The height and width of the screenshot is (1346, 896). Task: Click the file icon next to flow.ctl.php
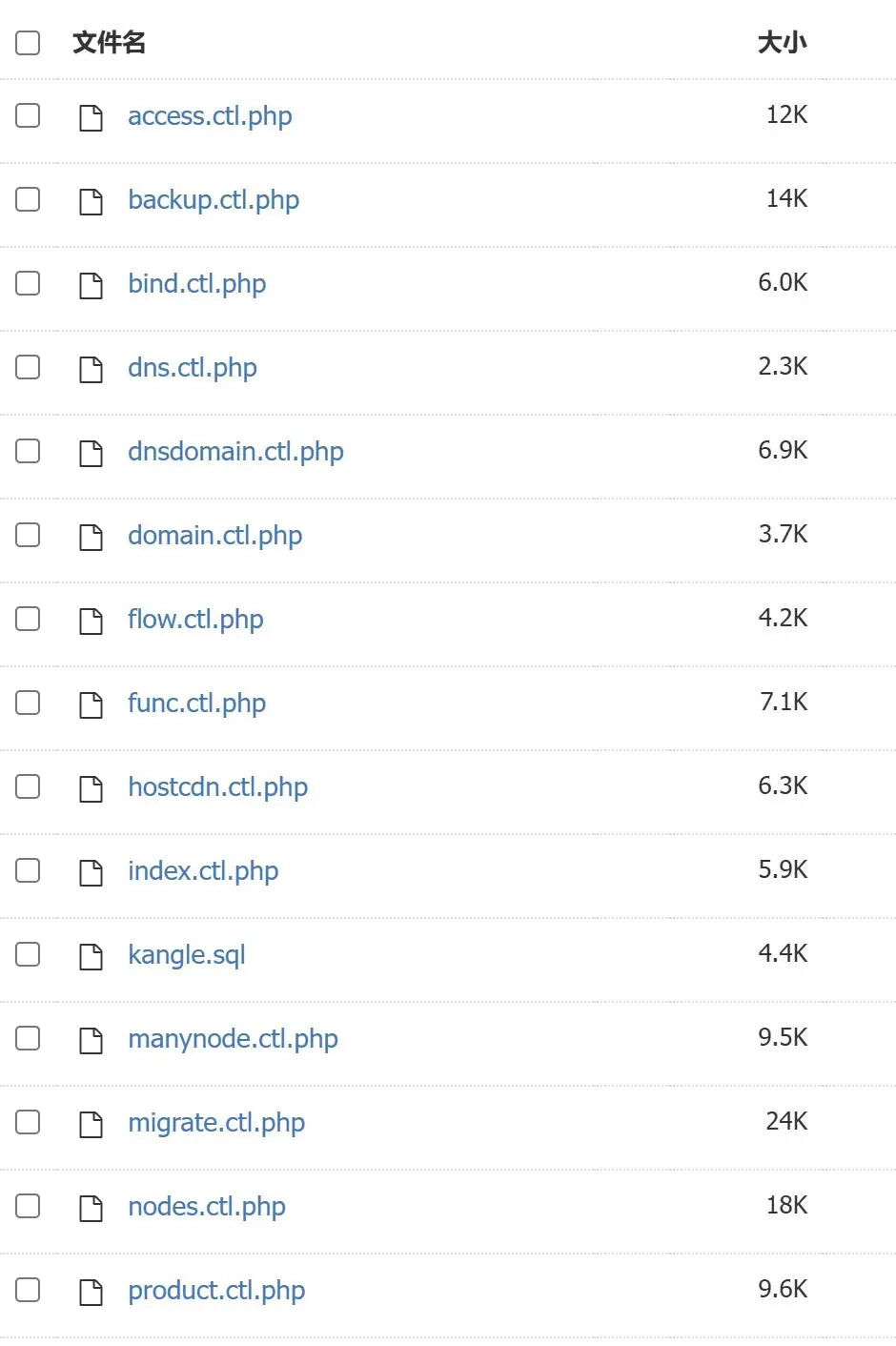click(x=91, y=621)
